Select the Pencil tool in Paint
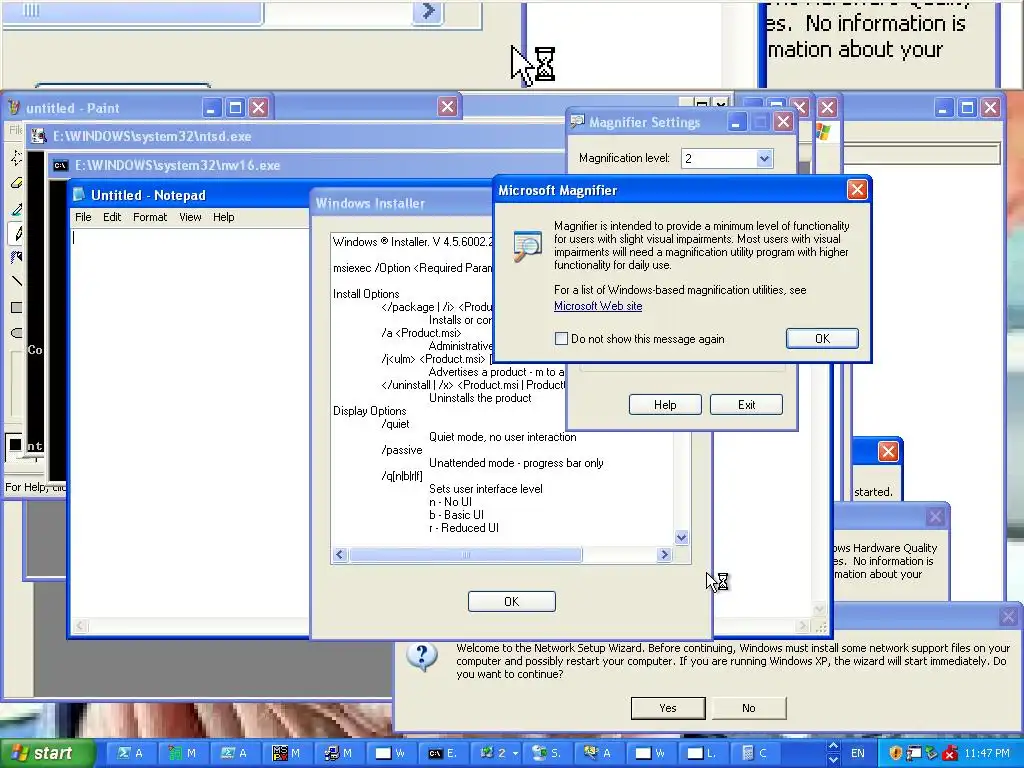This screenshot has height=768, width=1024. tap(16, 233)
